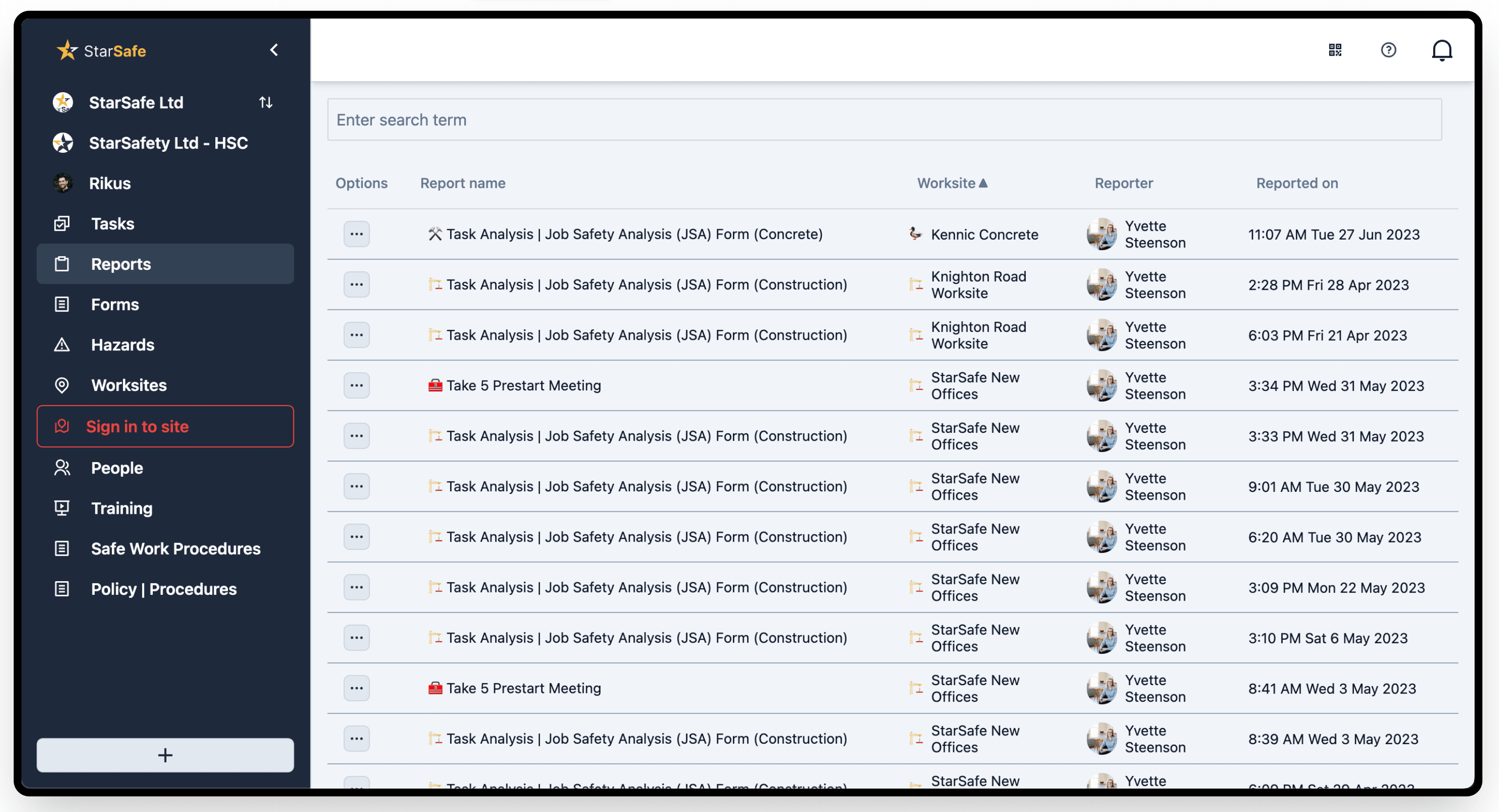
Task: Click the Hazards warning triangle icon
Action: point(62,345)
